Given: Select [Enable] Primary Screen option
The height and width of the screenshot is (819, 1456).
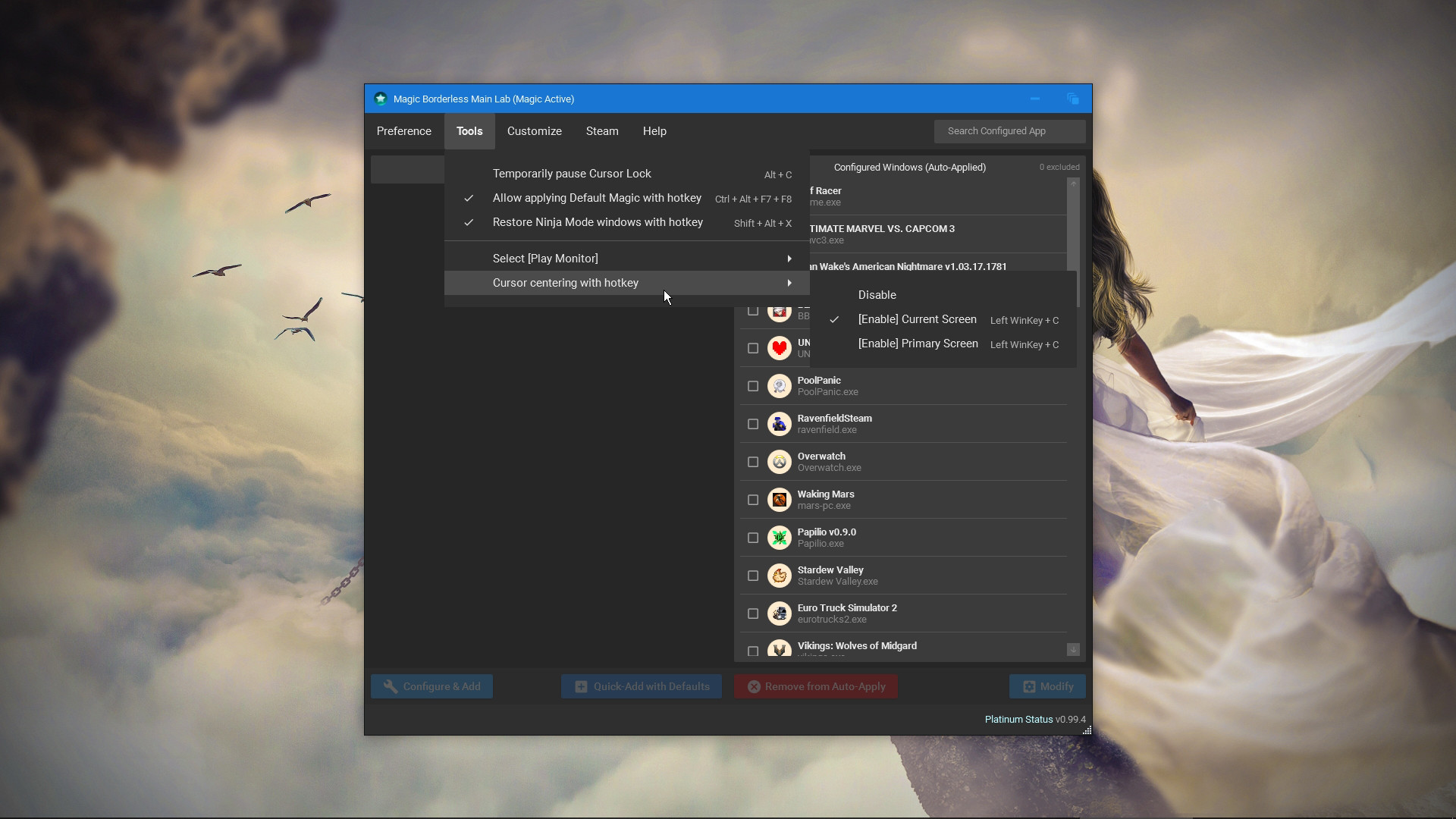Looking at the screenshot, I should (x=918, y=344).
